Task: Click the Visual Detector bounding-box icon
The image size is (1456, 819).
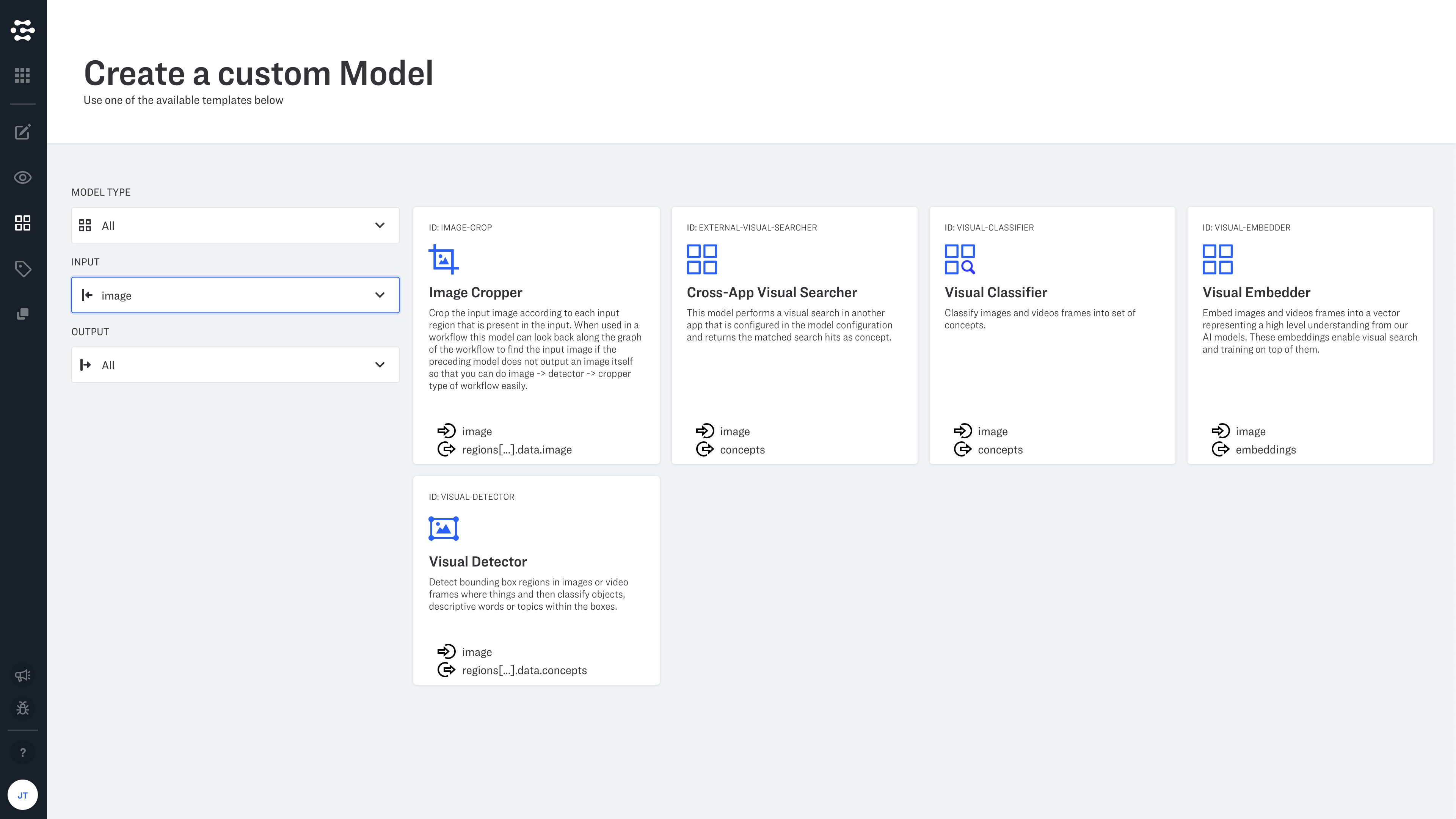Action: pyautogui.click(x=444, y=529)
